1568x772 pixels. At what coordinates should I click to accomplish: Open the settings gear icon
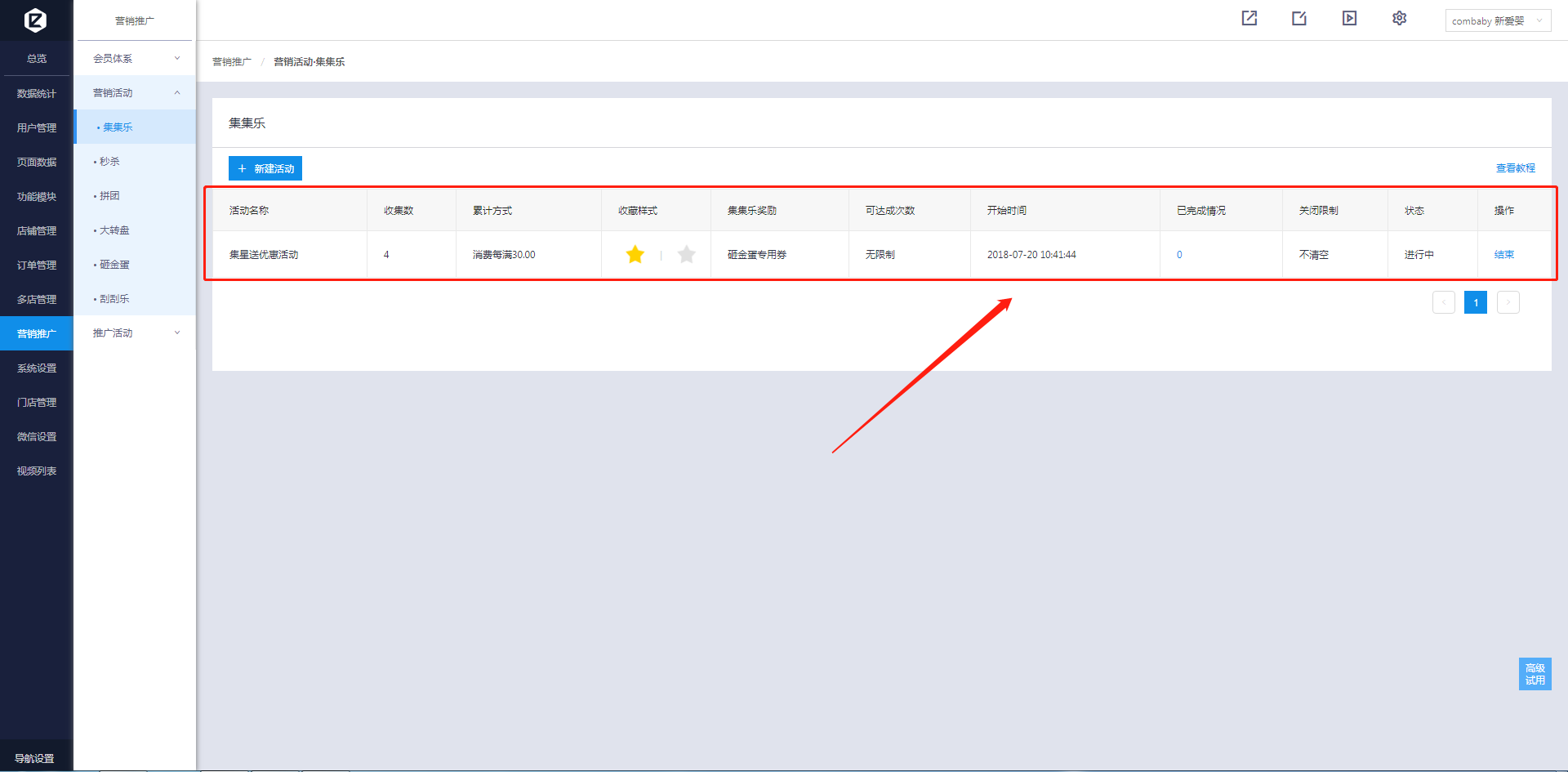[1399, 19]
